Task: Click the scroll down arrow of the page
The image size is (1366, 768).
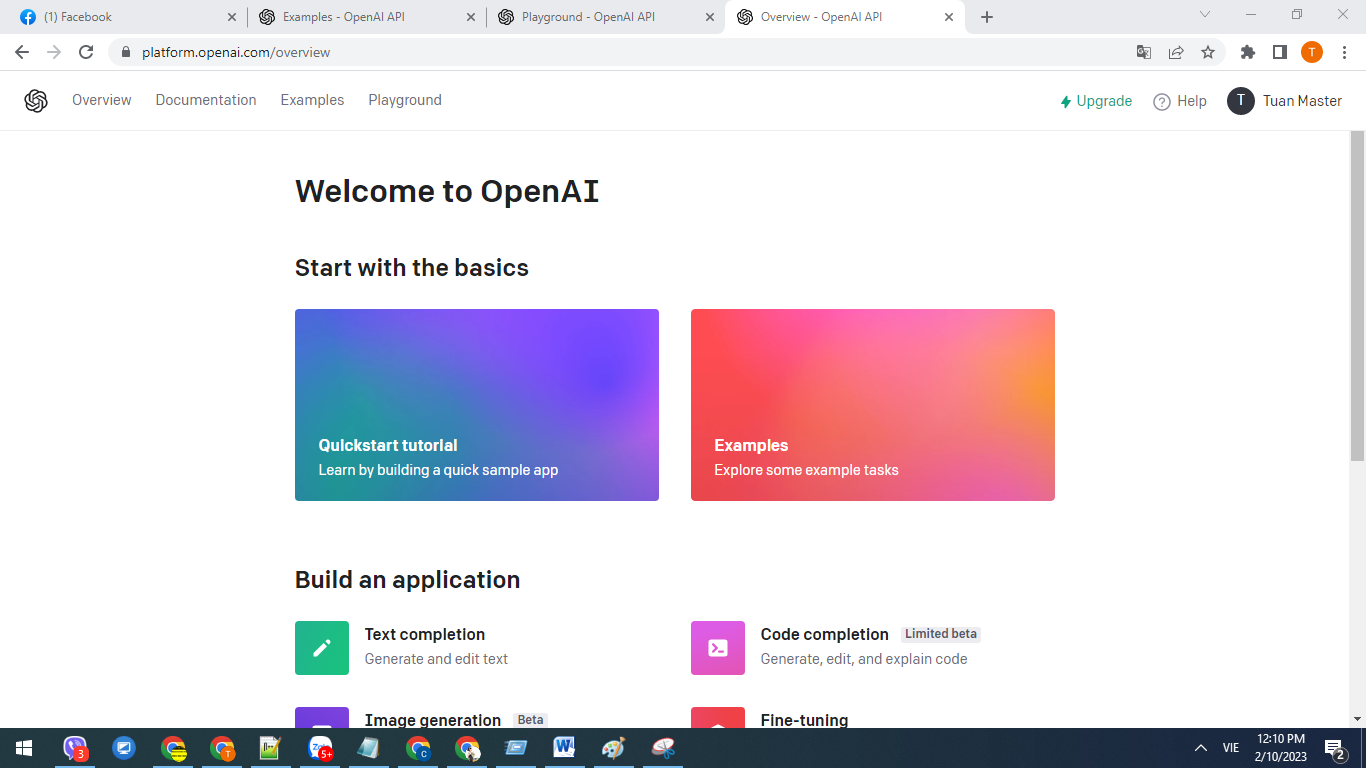Action: (1357, 718)
